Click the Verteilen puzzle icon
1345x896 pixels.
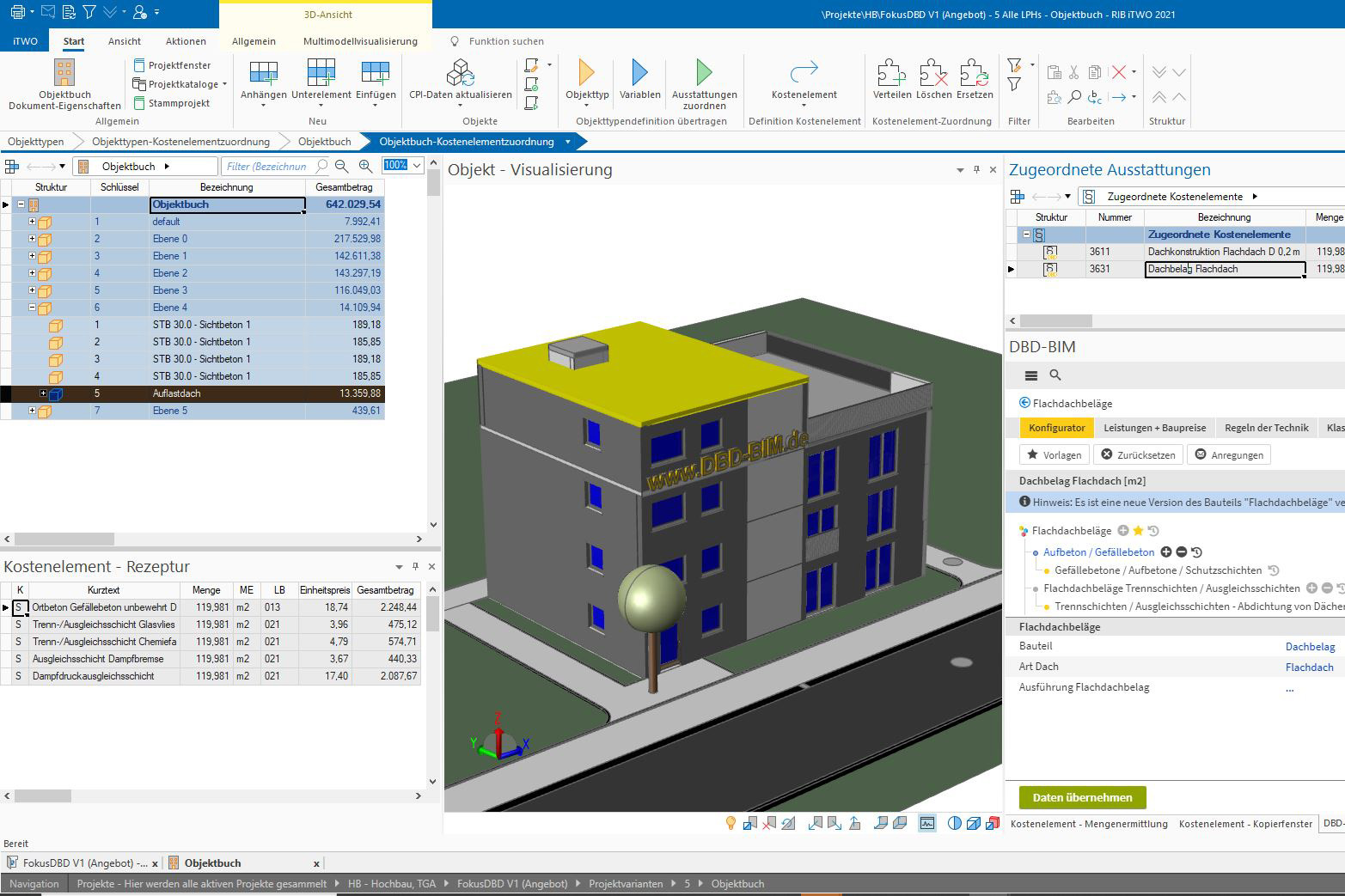click(x=891, y=74)
